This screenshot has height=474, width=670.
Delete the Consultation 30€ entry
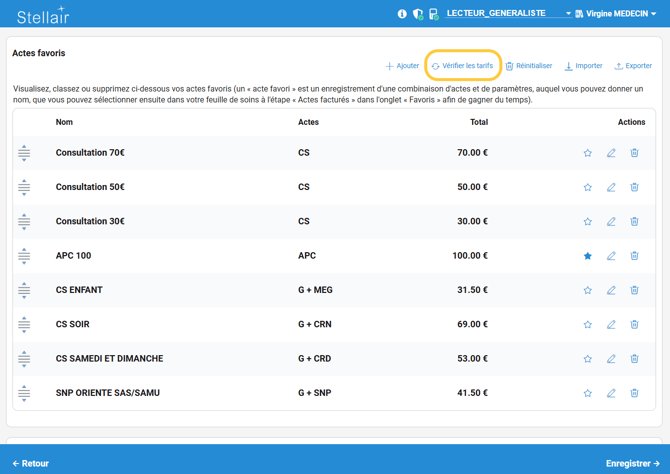coord(634,222)
